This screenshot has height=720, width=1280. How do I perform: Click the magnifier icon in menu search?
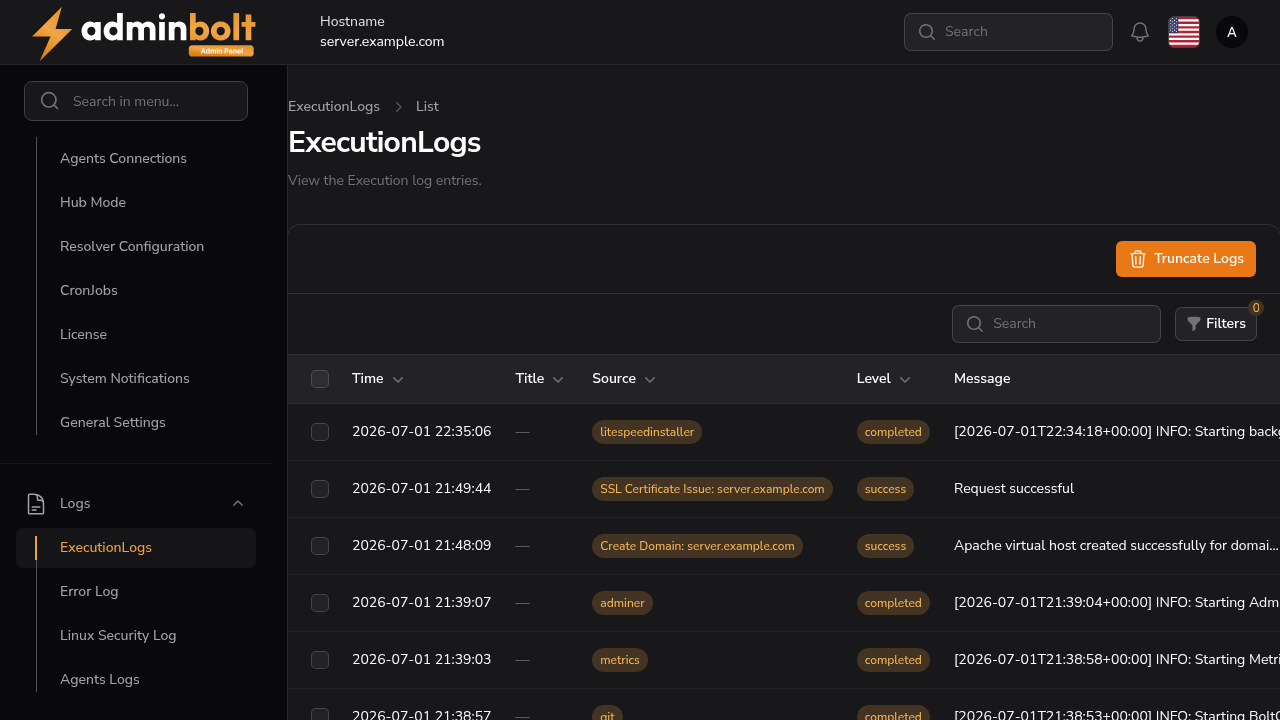pos(49,101)
